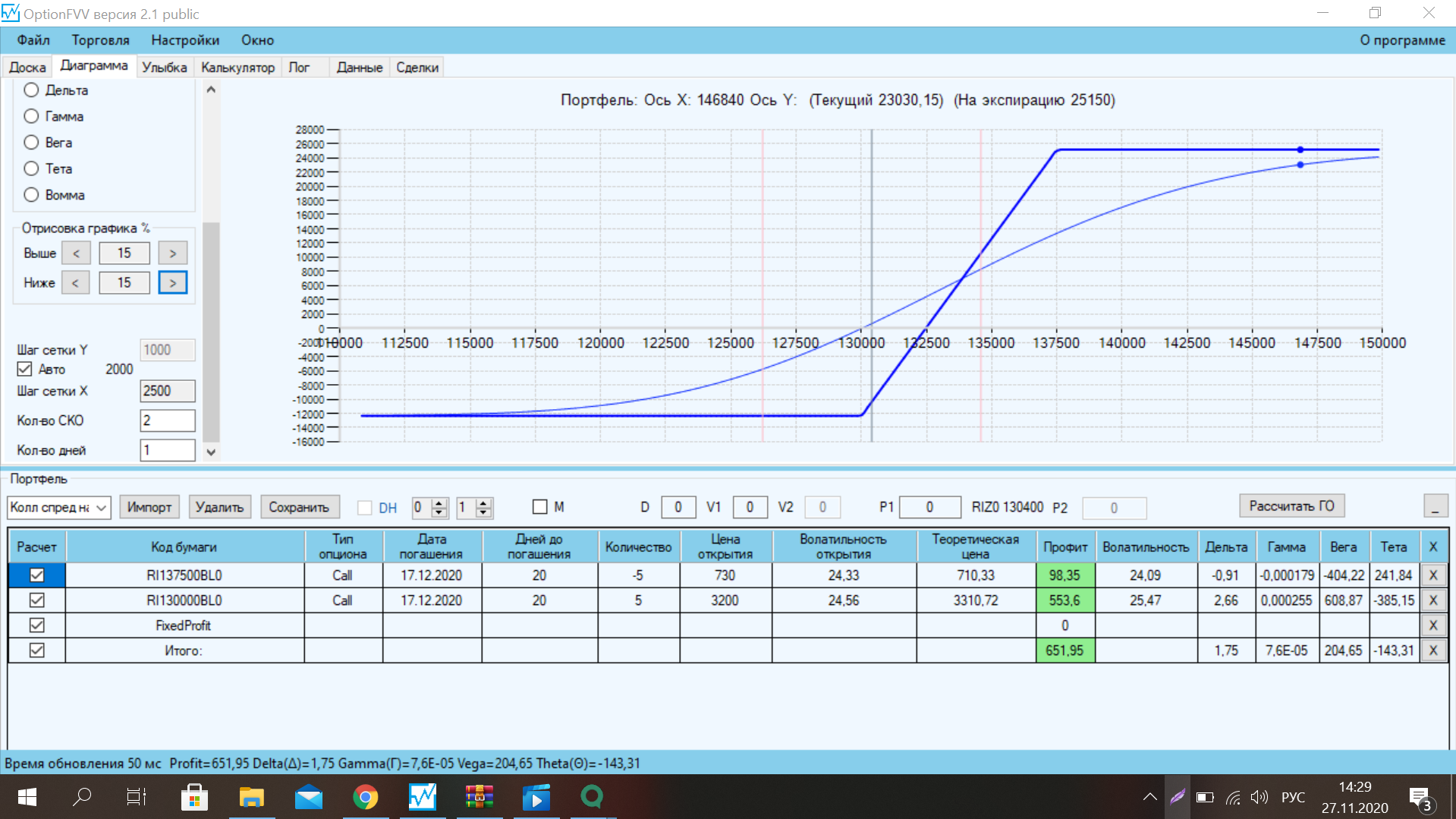The height and width of the screenshot is (819, 1456).
Task: Remove the FixedProfit row with X
Action: pyautogui.click(x=1433, y=625)
